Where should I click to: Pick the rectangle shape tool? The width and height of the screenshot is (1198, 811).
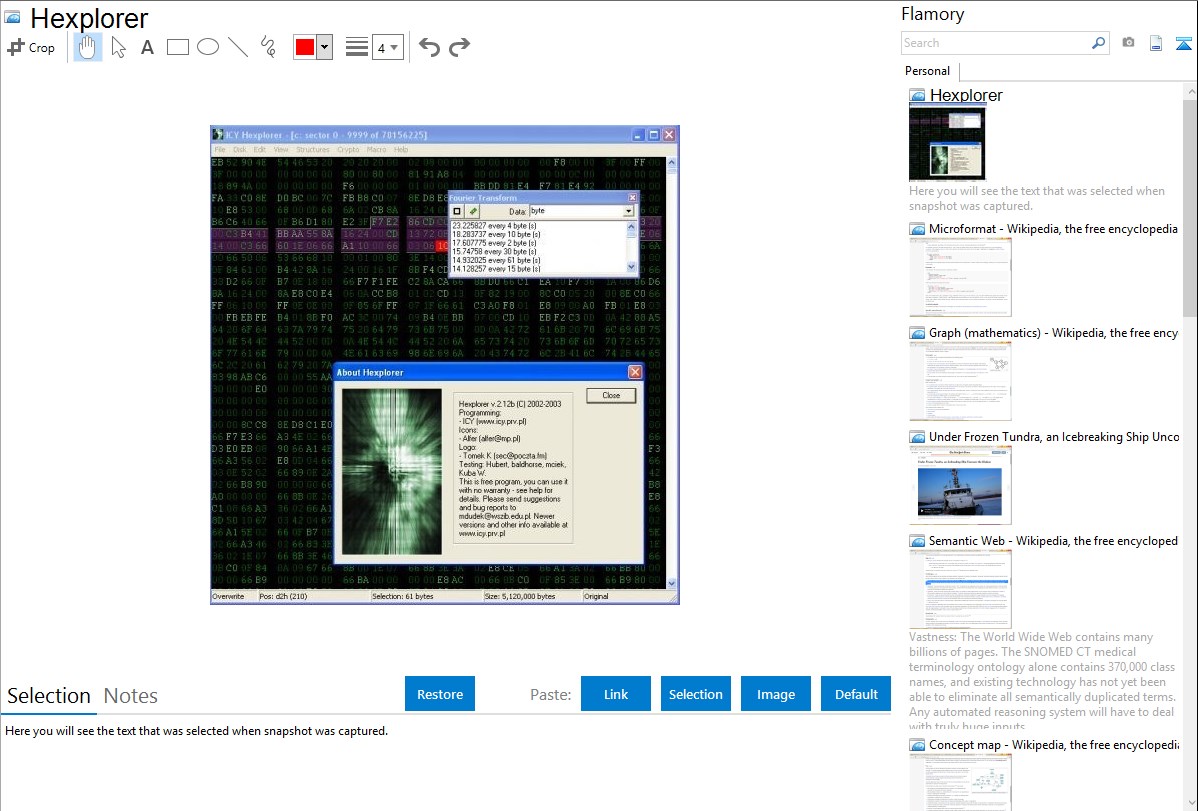[x=178, y=47]
